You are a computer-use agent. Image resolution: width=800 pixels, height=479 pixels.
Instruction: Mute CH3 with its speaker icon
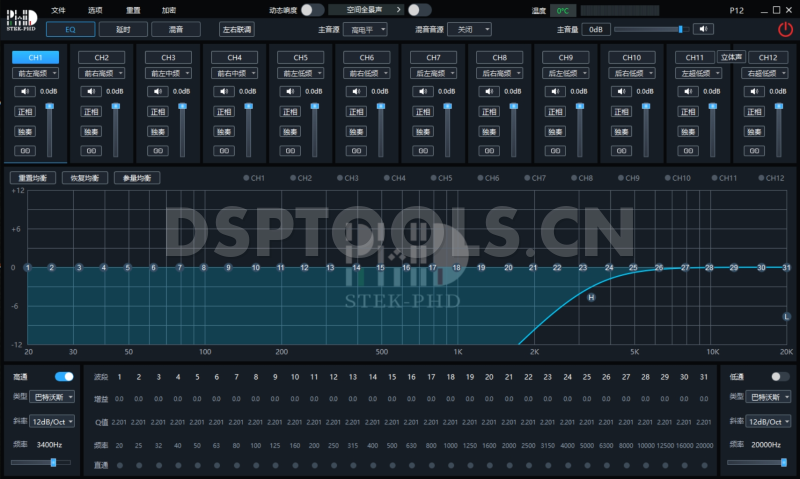[158, 91]
